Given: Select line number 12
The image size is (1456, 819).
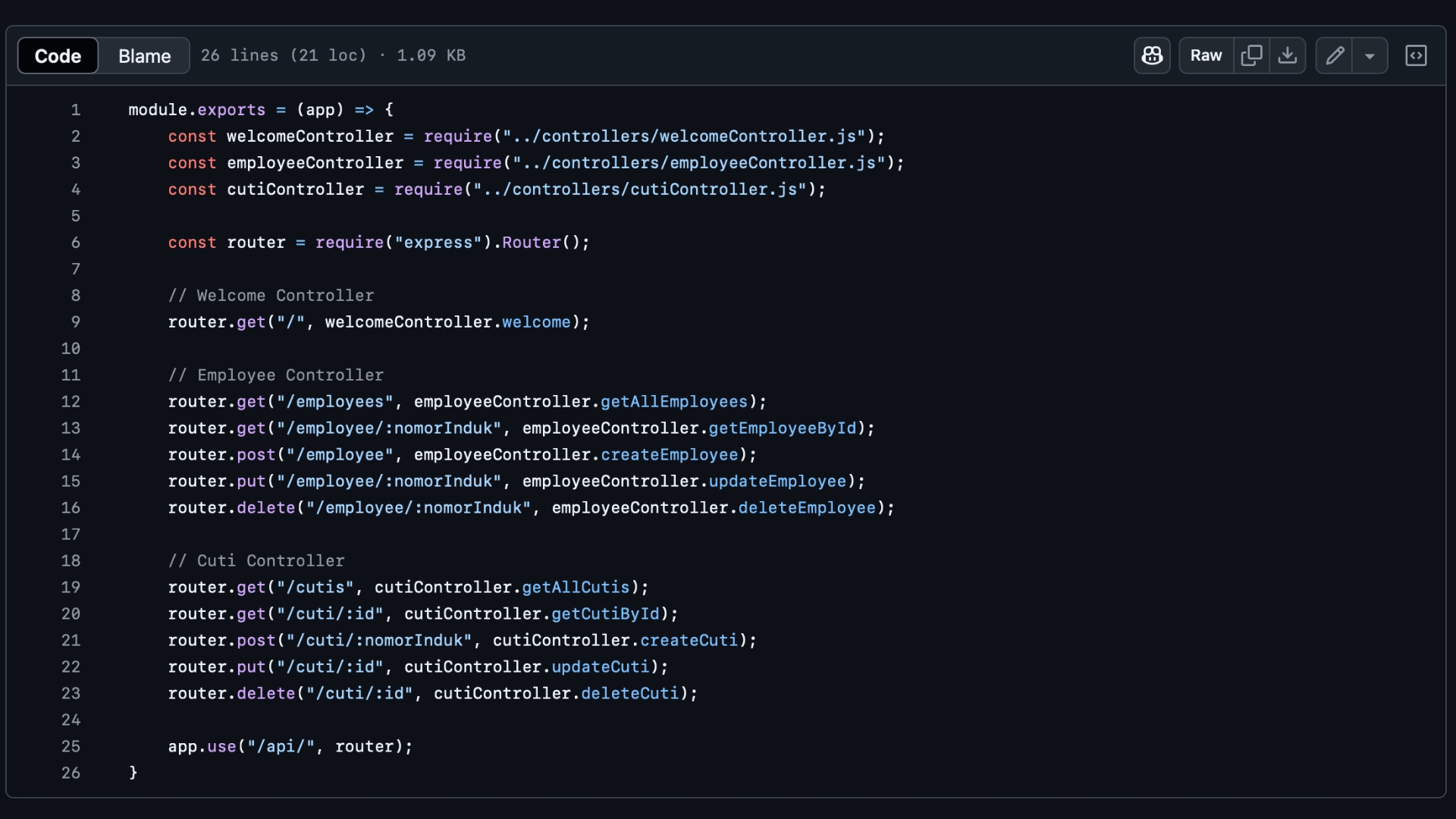Looking at the screenshot, I should click(x=71, y=402).
